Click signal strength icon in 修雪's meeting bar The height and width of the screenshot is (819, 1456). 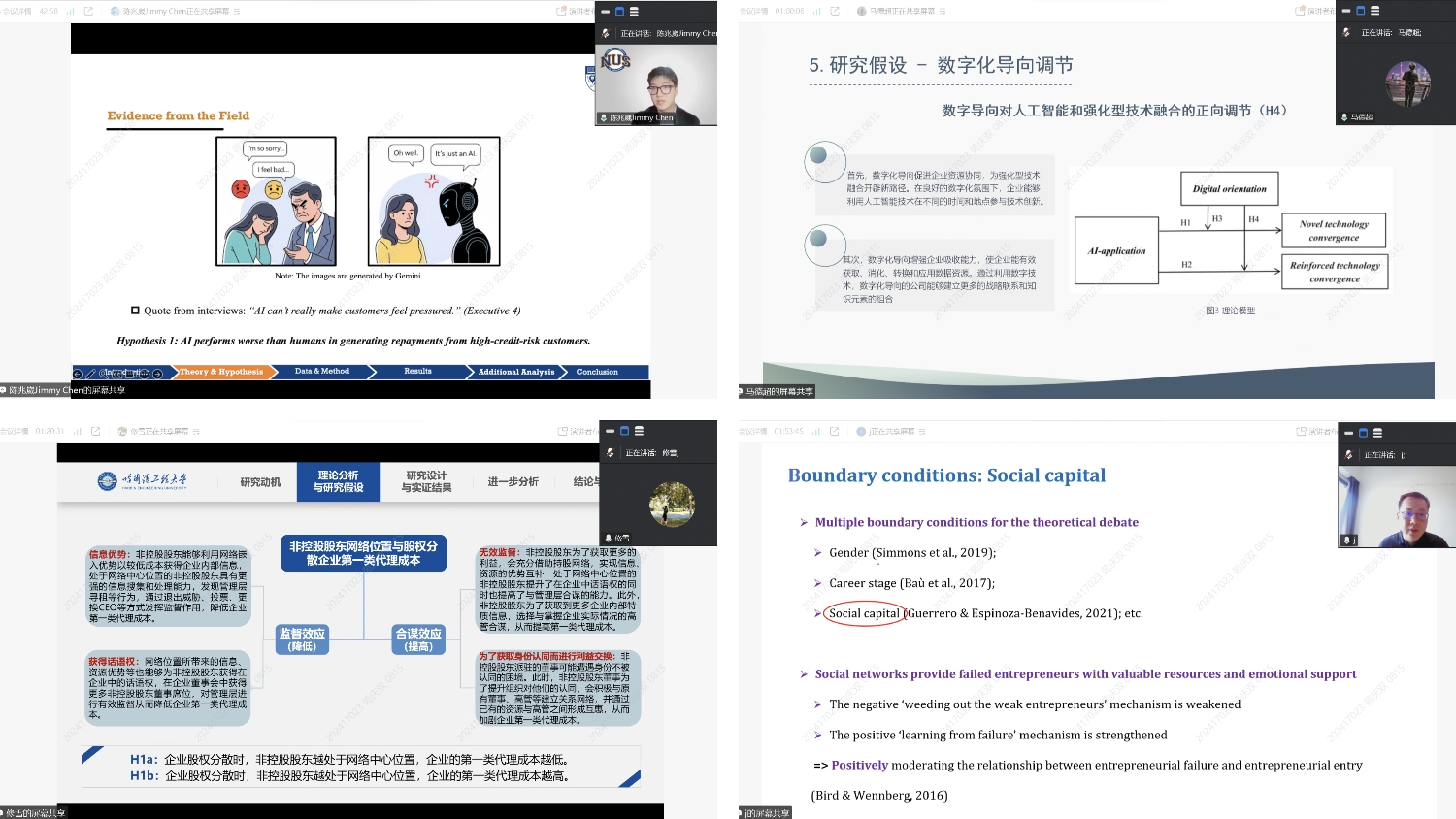77,431
